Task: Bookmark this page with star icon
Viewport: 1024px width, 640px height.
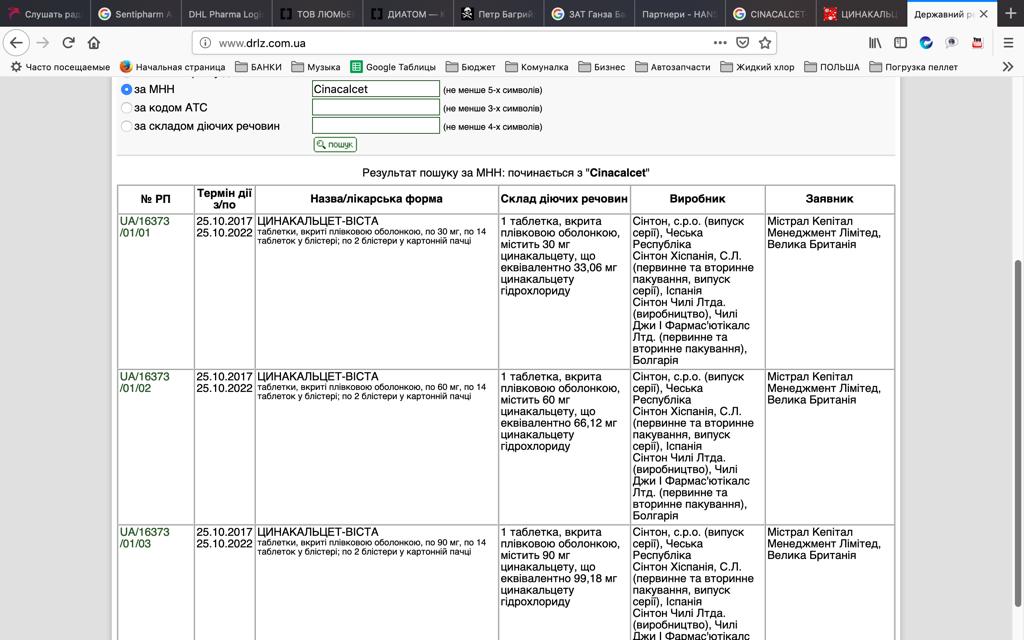Action: pyautogui.click(x=765, y=43)
